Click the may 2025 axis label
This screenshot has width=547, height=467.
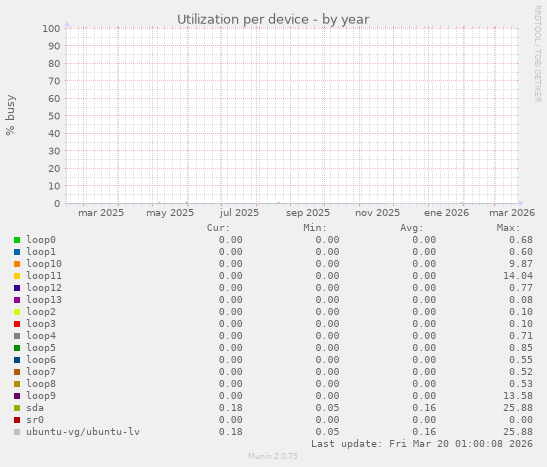click(170, 213)
